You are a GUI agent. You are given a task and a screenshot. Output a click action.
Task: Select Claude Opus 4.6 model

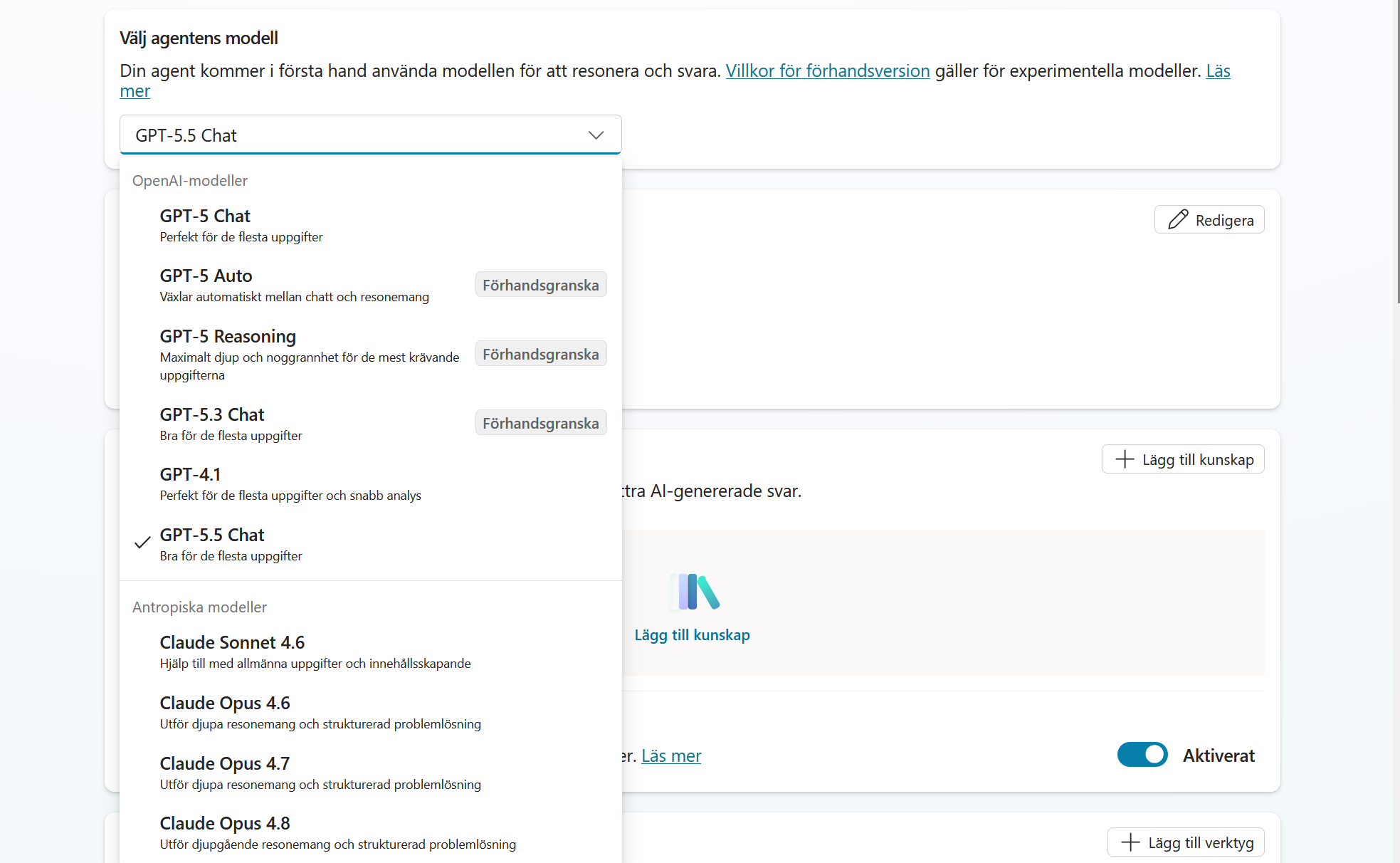[370, 713]
